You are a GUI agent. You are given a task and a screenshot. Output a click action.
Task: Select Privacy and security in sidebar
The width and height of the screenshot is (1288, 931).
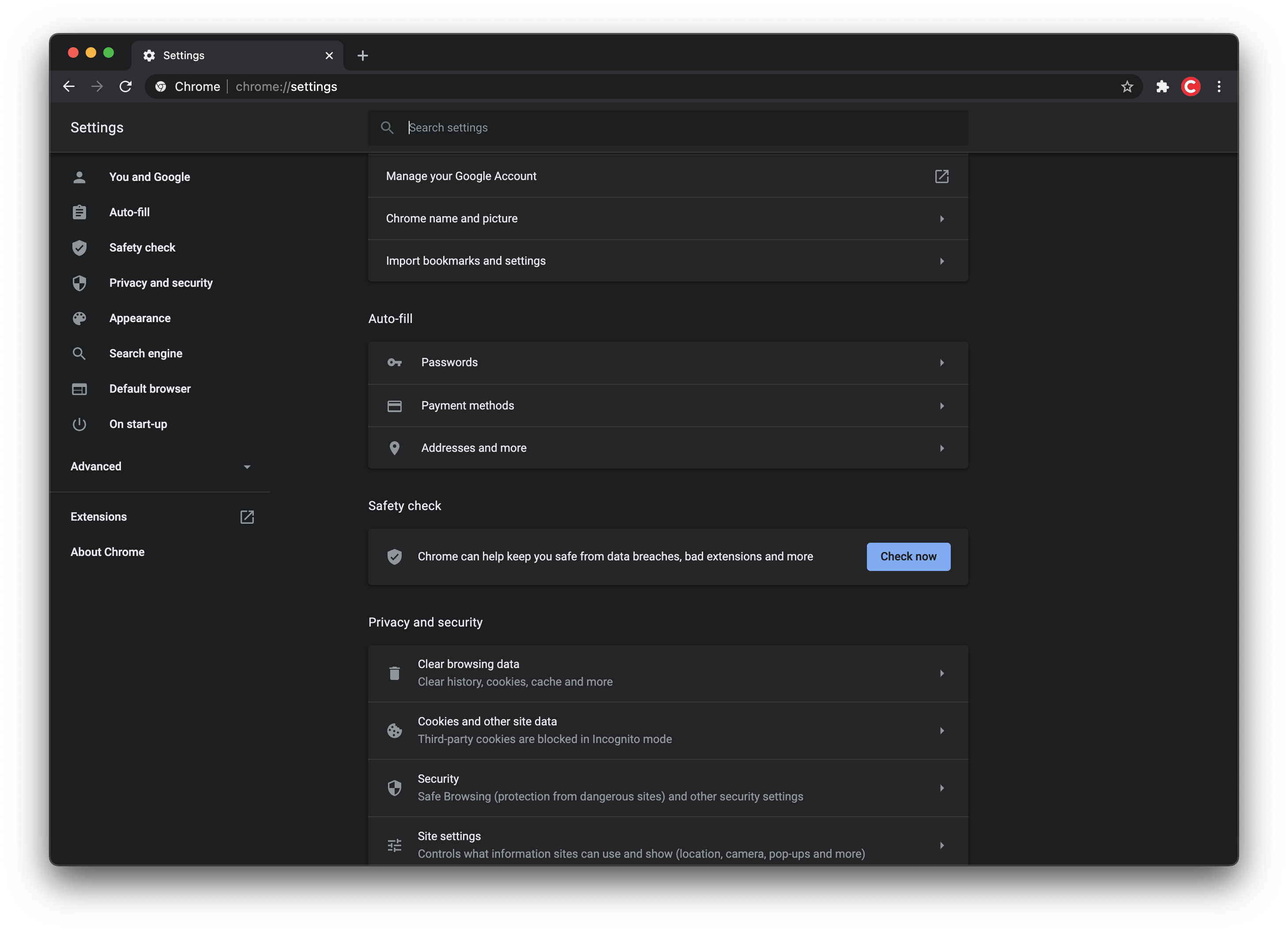tap(161, 283)
